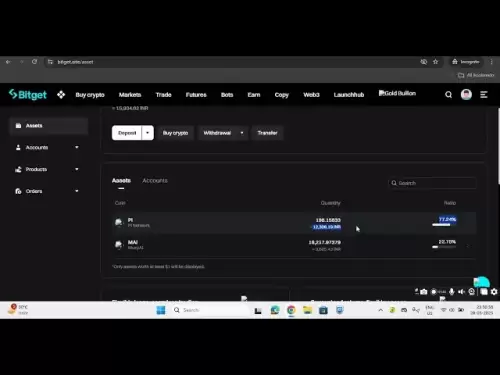Screen dimensions: 500x375
Task: Toggle the recorder webcam icon
Action: tap(472, 292)
